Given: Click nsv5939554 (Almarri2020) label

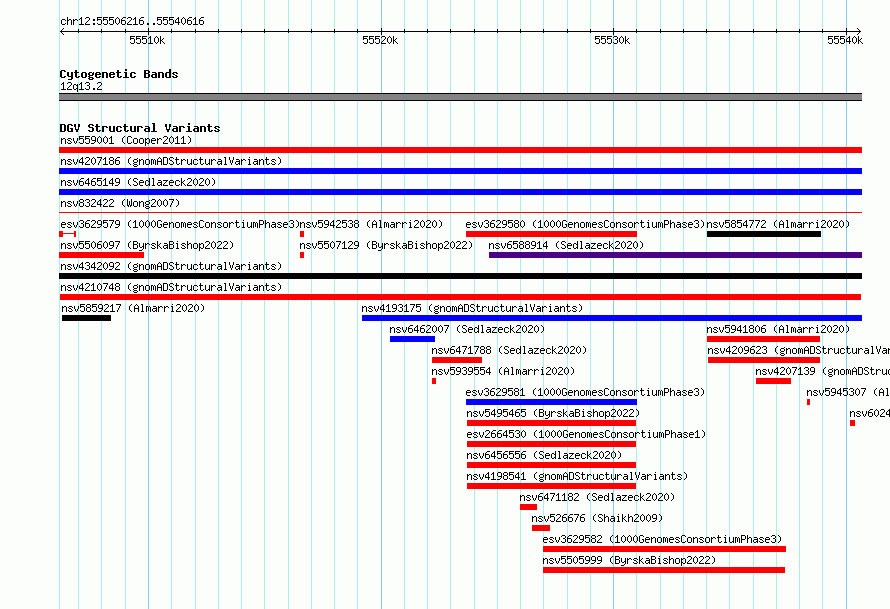Looking at the screenshot, I should 503,371.
